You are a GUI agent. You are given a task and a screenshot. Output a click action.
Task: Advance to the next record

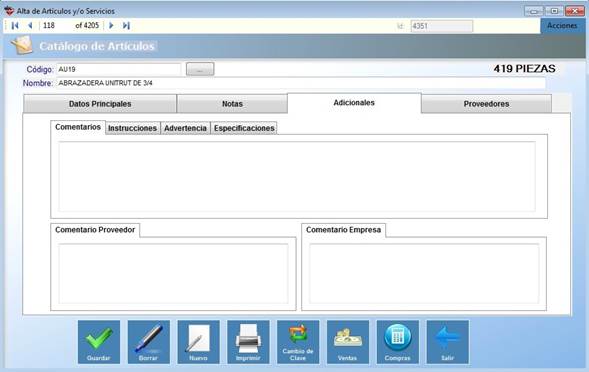111,26
